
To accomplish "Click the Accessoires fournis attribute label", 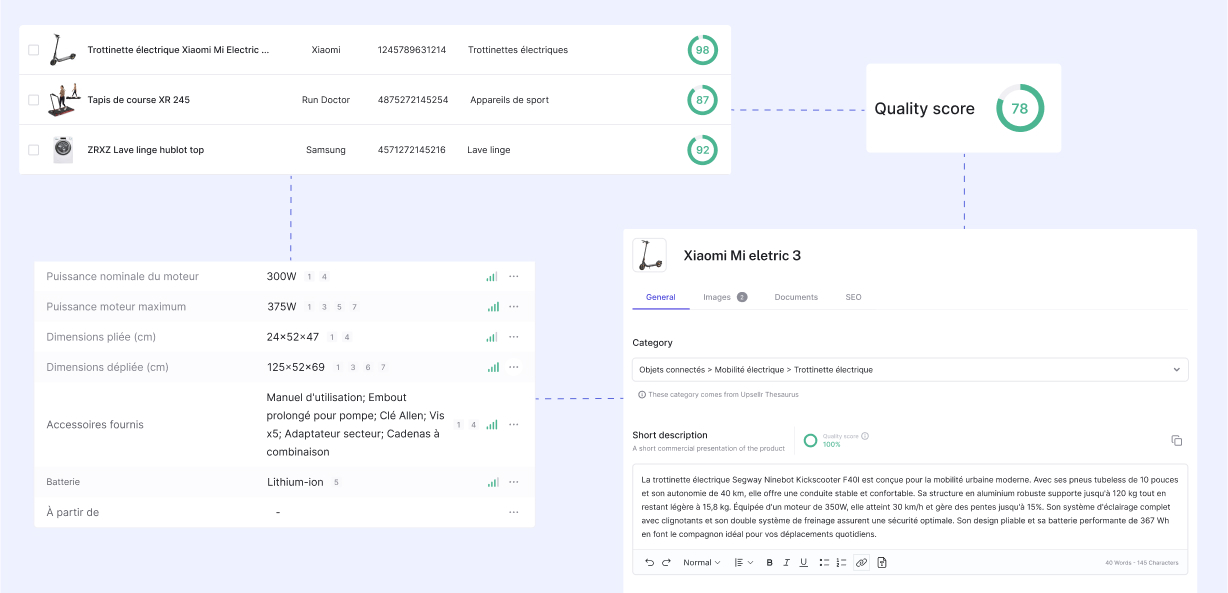I will click(x=95, y=425).
